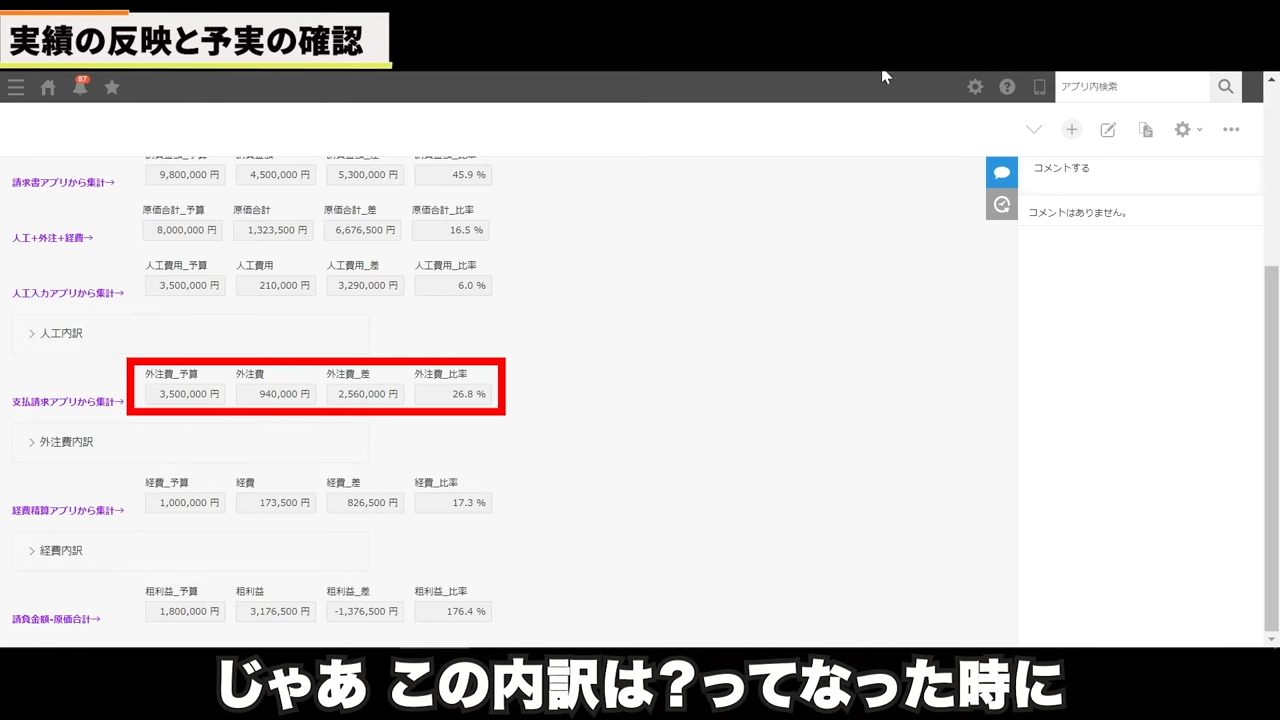Add a new record with plus icon
The width and height of the screenshot is (1280, 720).
click(x=1071, y=130)
